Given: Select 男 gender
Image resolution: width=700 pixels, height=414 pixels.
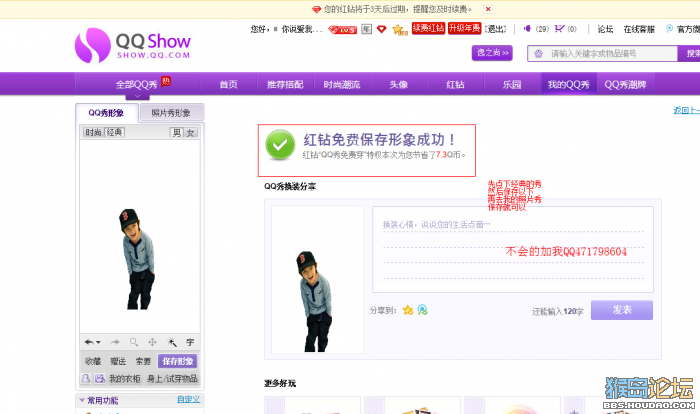Looking at the screenshot, I should click(x=177, y=133).
